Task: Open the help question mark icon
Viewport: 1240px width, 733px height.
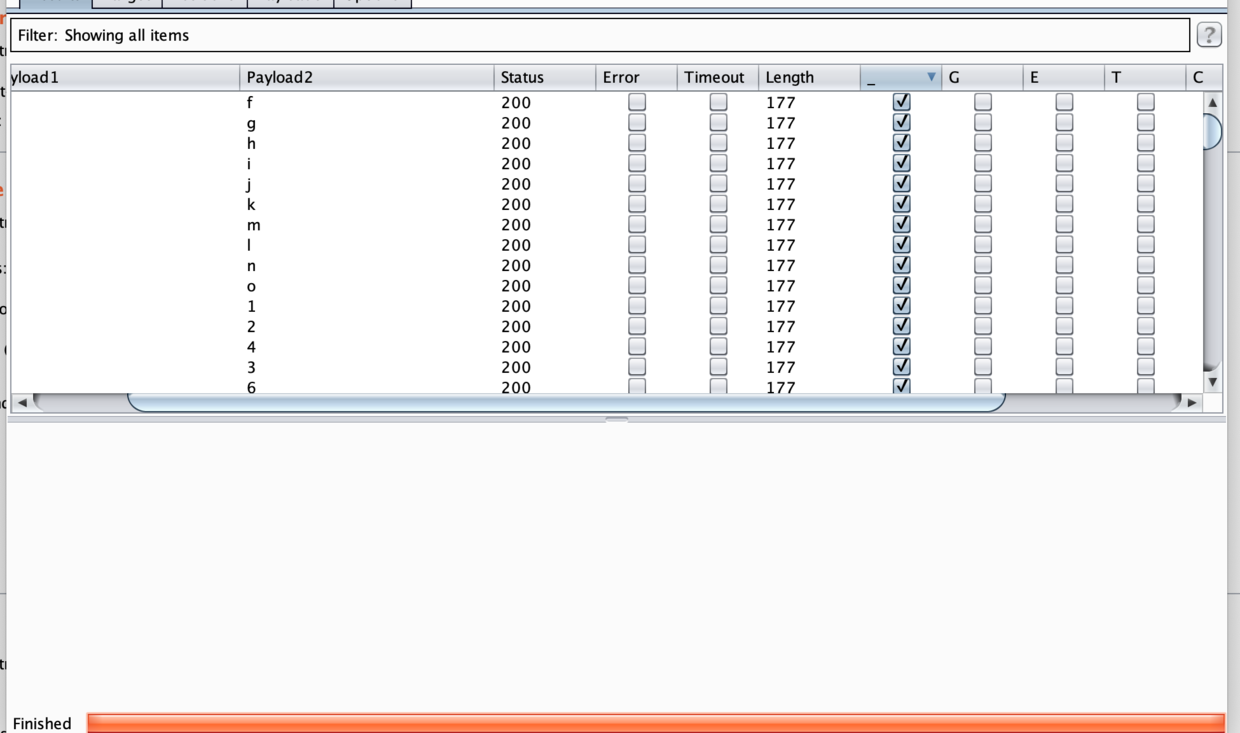Action: pyautogui.click(x=1208, y=35)
